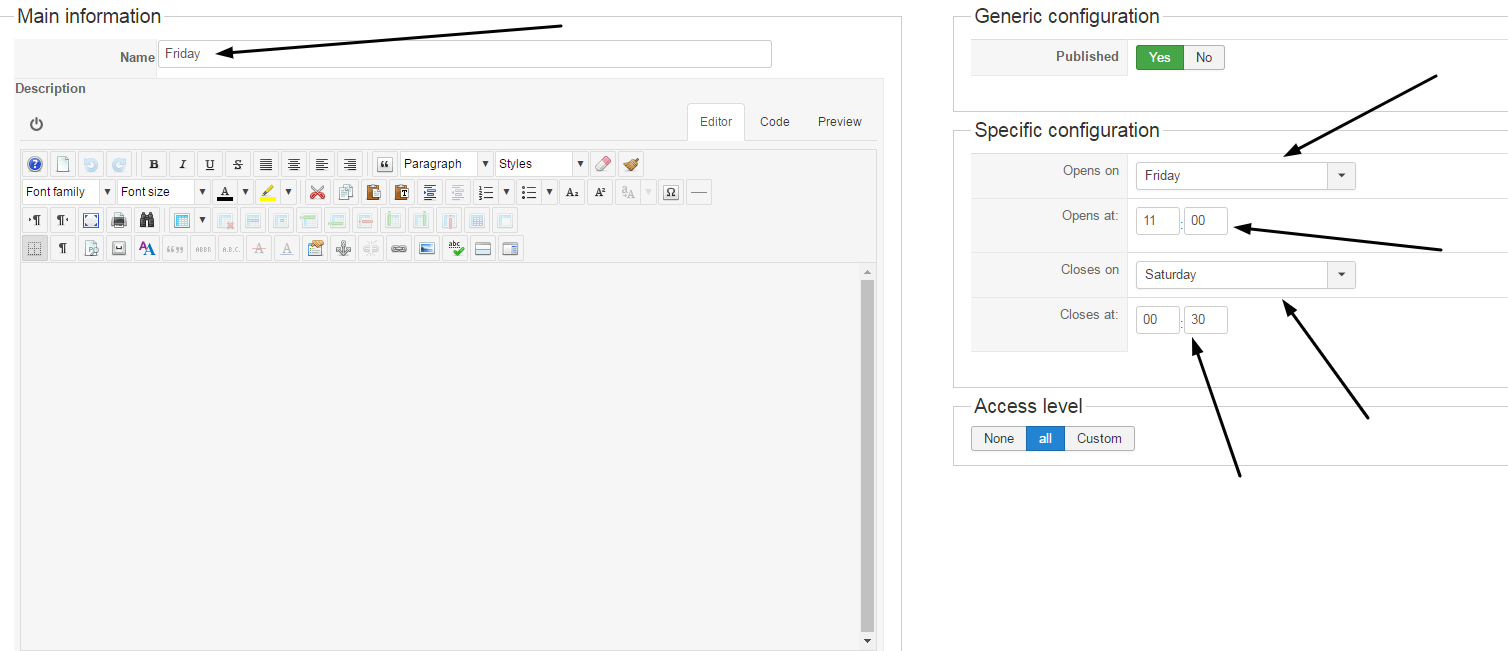Insert a hyperlink with the chain icon
Viewport: 1508px width, 651px height.
(x=399, y=248)
